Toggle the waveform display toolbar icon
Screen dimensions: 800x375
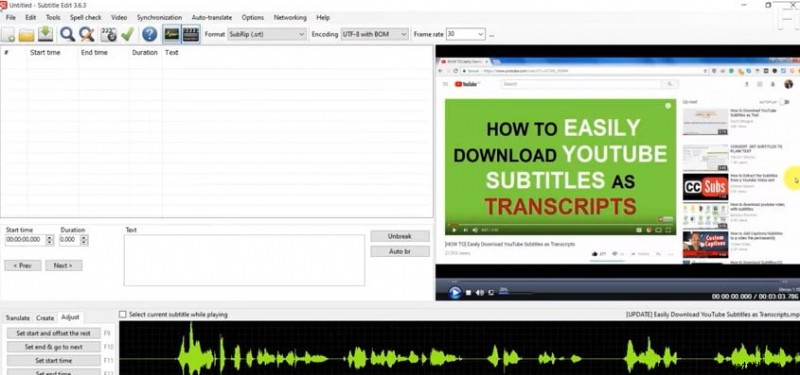click(172, 34)
